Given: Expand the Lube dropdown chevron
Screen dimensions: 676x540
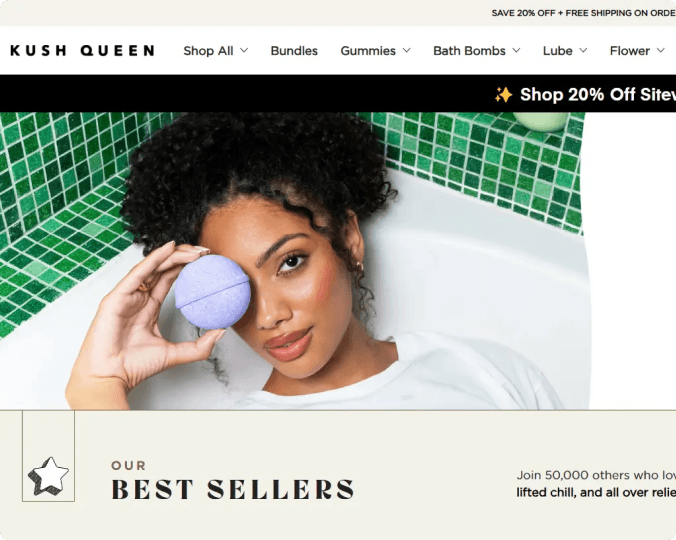Looking at the screenshot, I should click(x=583, y=50).
